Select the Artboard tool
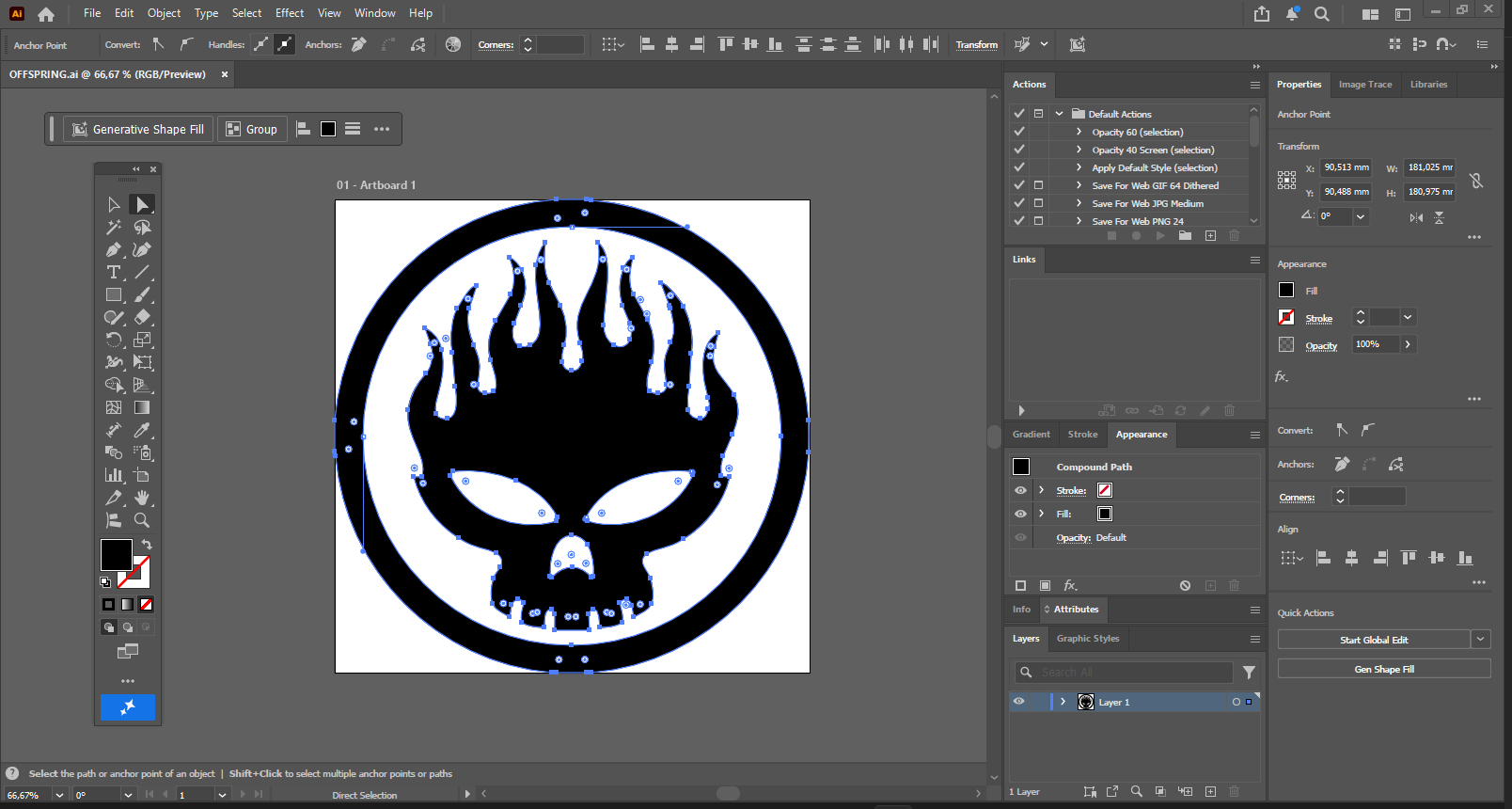Image resolution: width=1512 pixels, height=809 pixels. (142, 475)
